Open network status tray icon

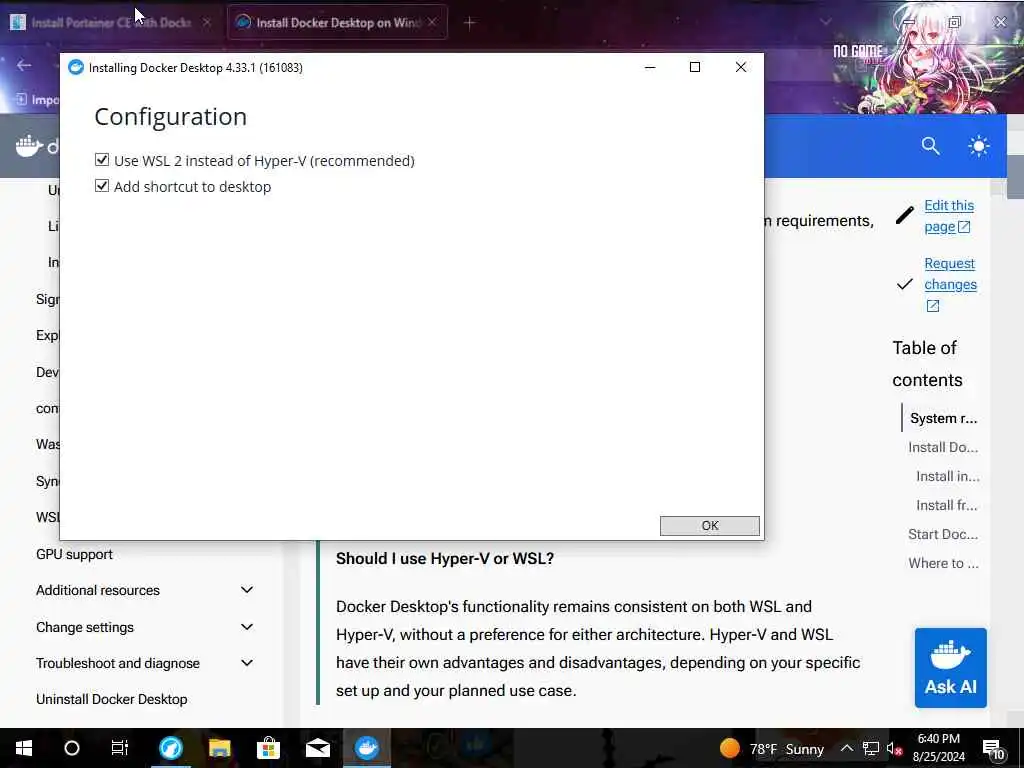coord(871,748)
